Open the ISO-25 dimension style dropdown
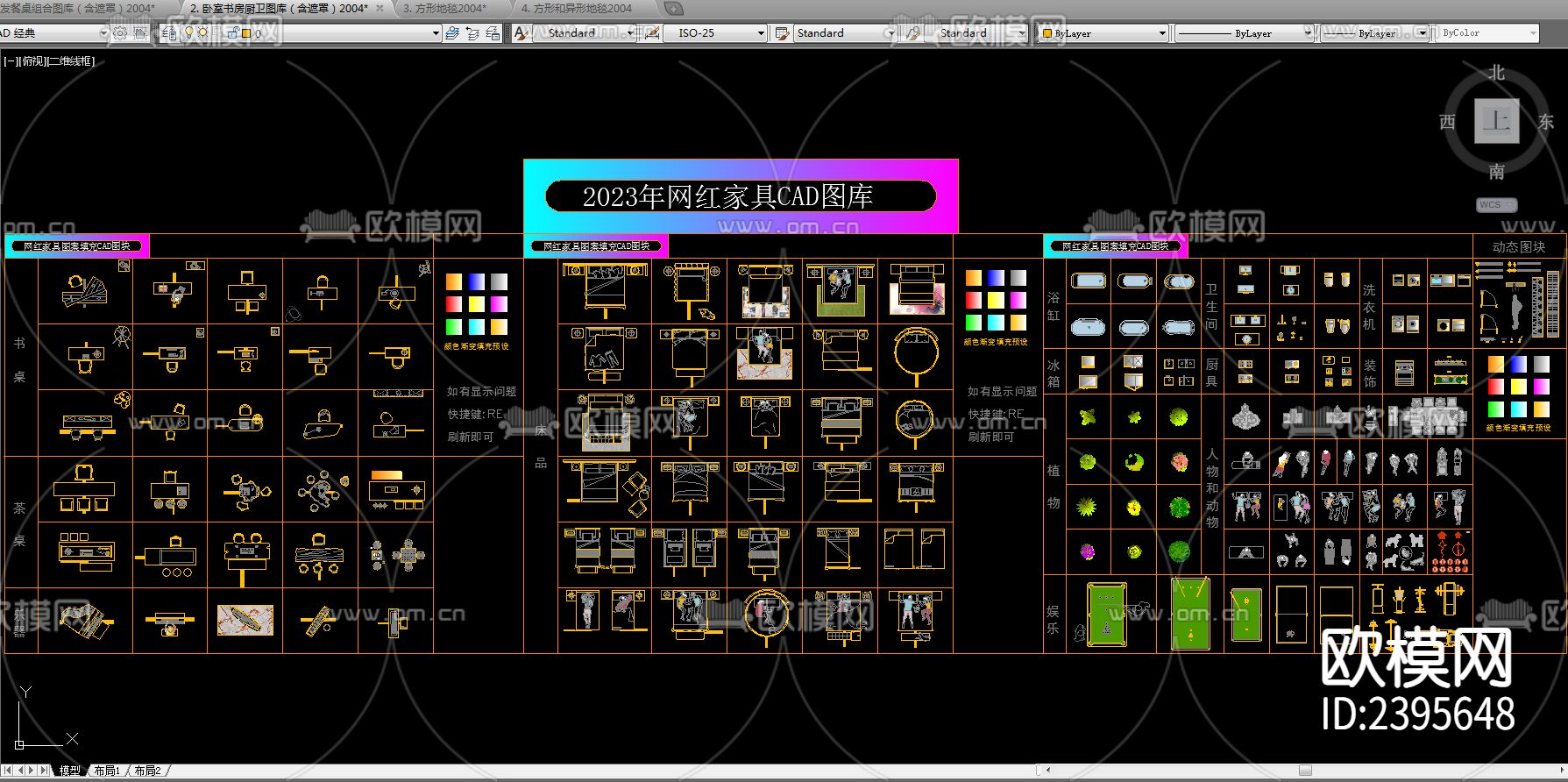Viewport: 1568px width, 782px height. pyautogui.click(x=761, y=33)
